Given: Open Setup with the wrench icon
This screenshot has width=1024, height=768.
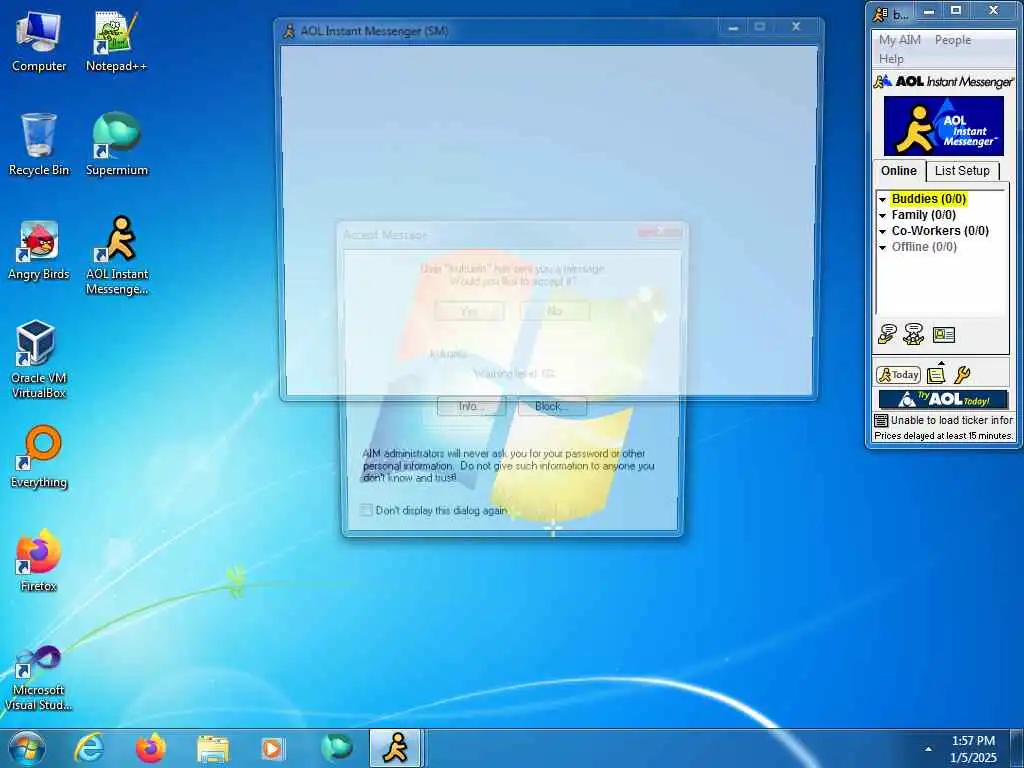Looking at the screenshot, I should point(962,375).
